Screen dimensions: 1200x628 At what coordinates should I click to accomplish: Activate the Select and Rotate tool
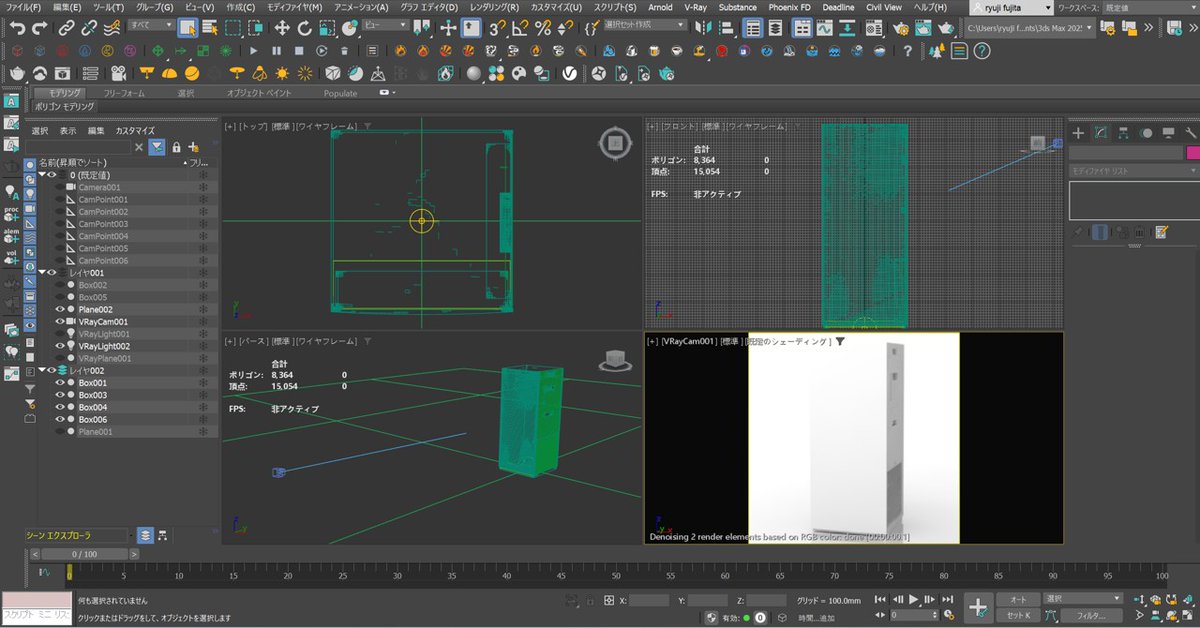click(305, 28)
